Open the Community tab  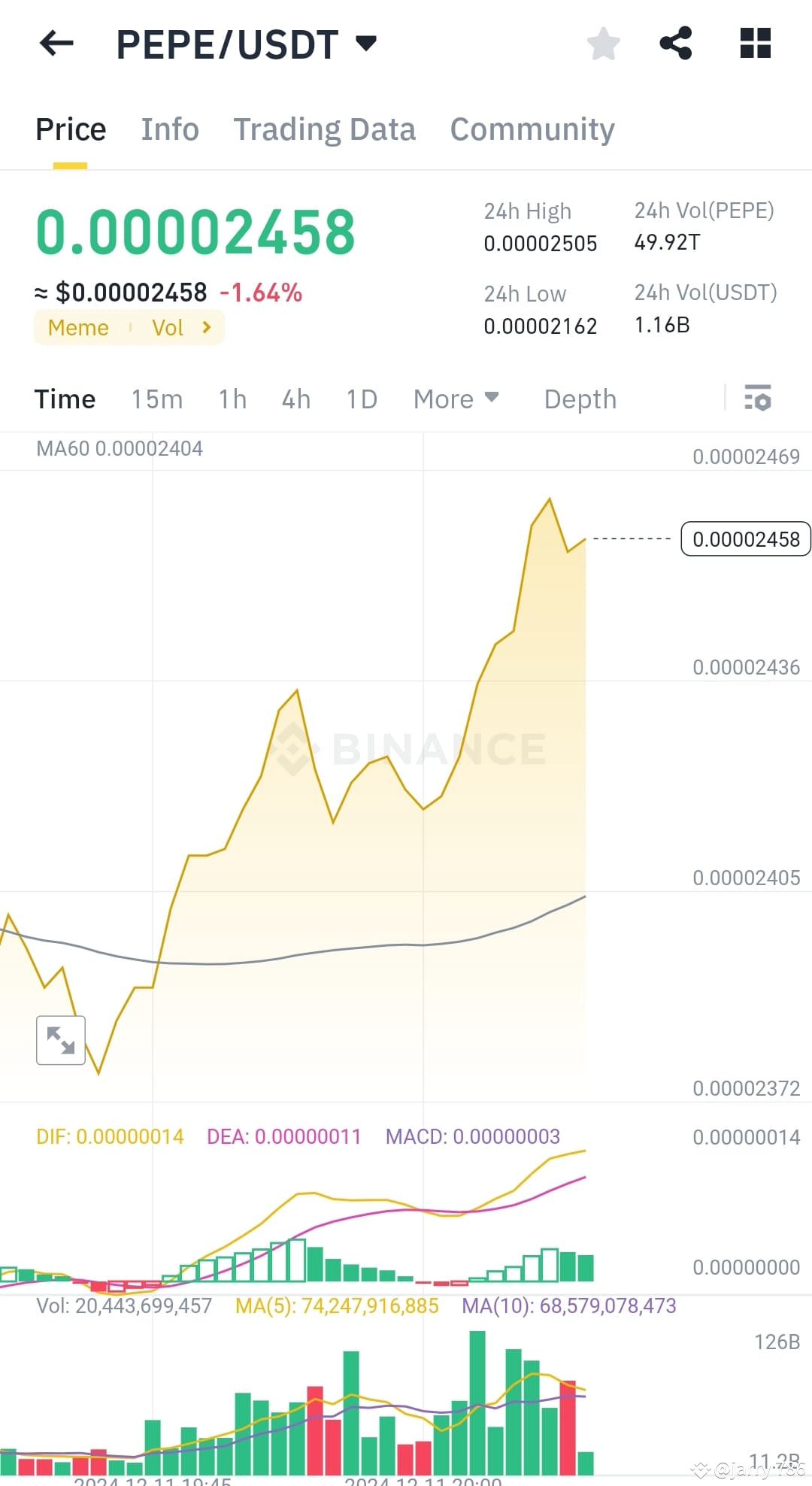pyautogui.click(x=532, y=129)
